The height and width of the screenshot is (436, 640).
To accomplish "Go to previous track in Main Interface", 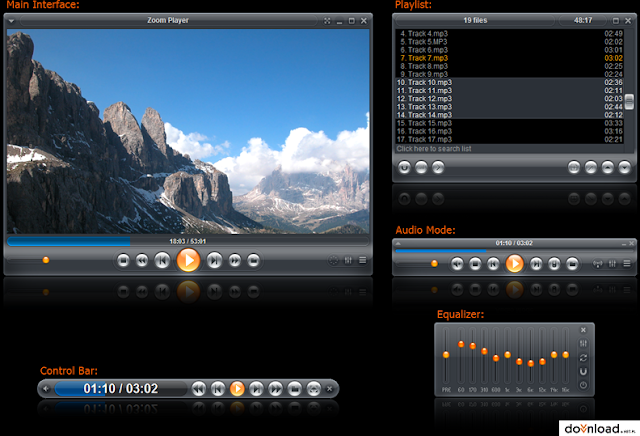I will point(162,260).
